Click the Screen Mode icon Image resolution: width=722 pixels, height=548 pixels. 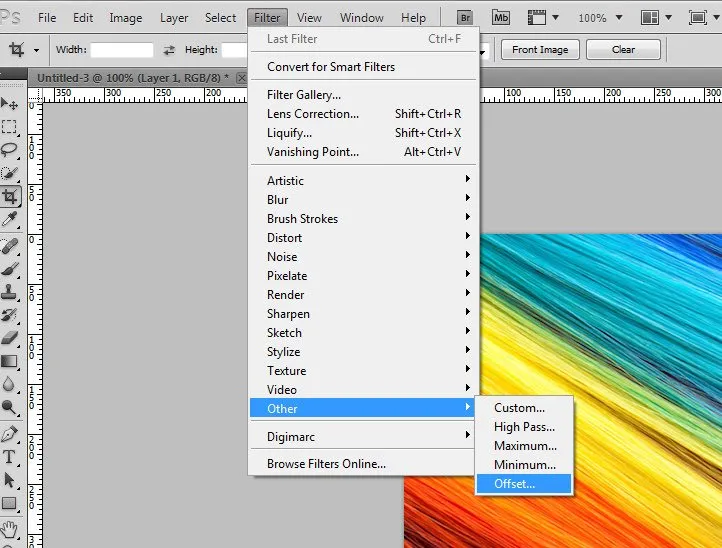[x=698, y=18]
